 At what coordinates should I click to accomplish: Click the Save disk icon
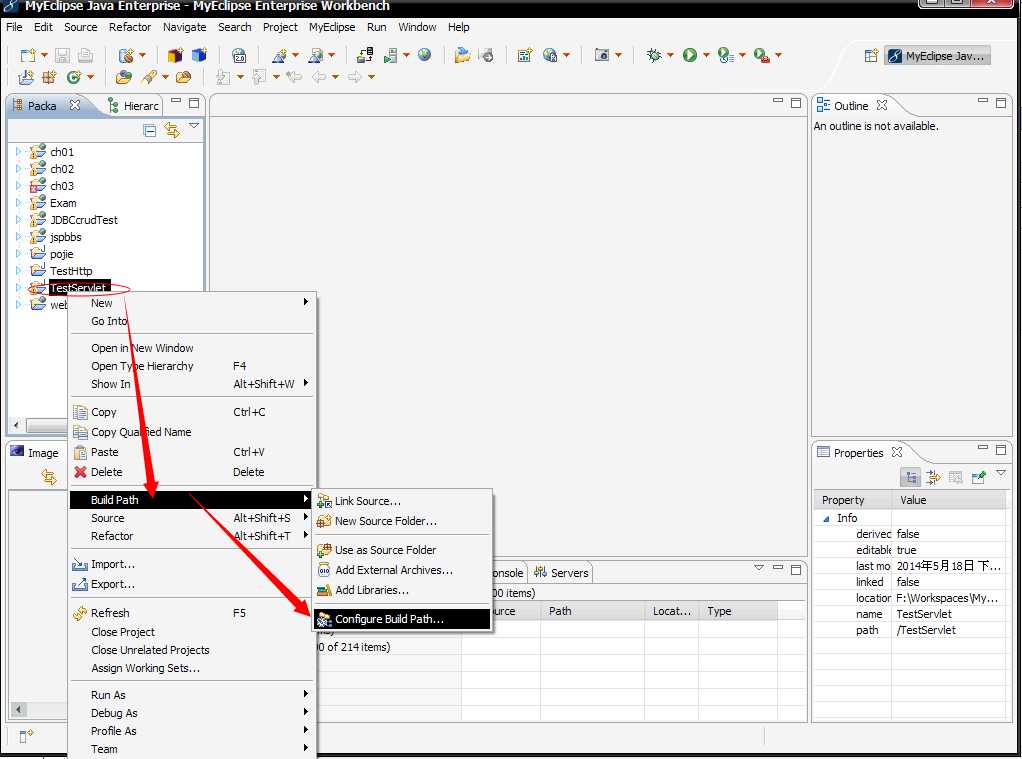pyautogui.click(x=63, y=55)
